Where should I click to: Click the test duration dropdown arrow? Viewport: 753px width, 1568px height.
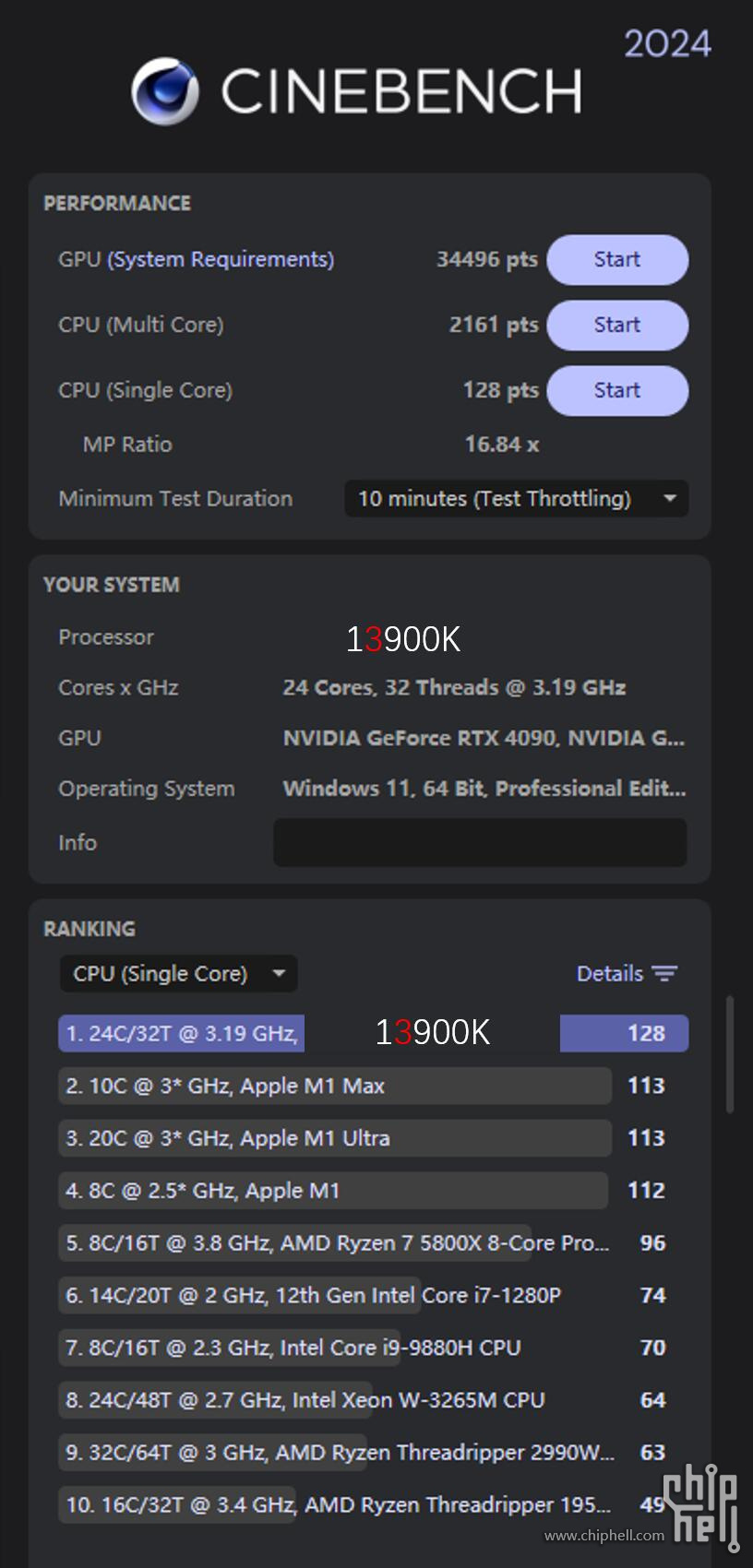[x=670, y=499]
